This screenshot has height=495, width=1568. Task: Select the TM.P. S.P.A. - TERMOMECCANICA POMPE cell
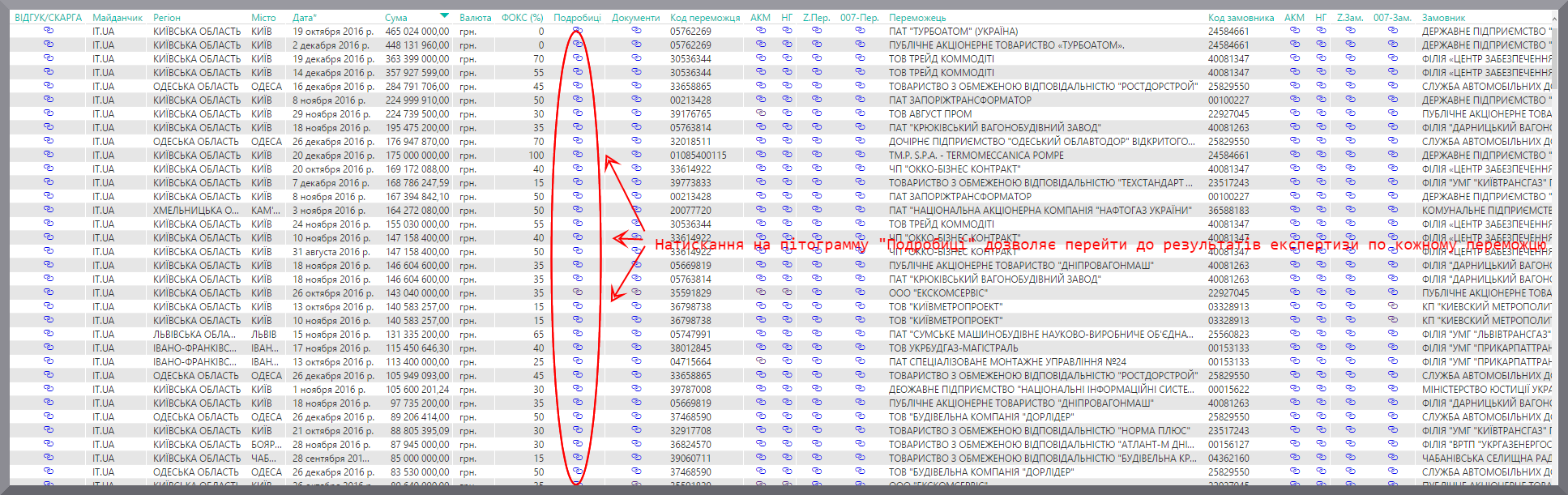coord(976,155)
